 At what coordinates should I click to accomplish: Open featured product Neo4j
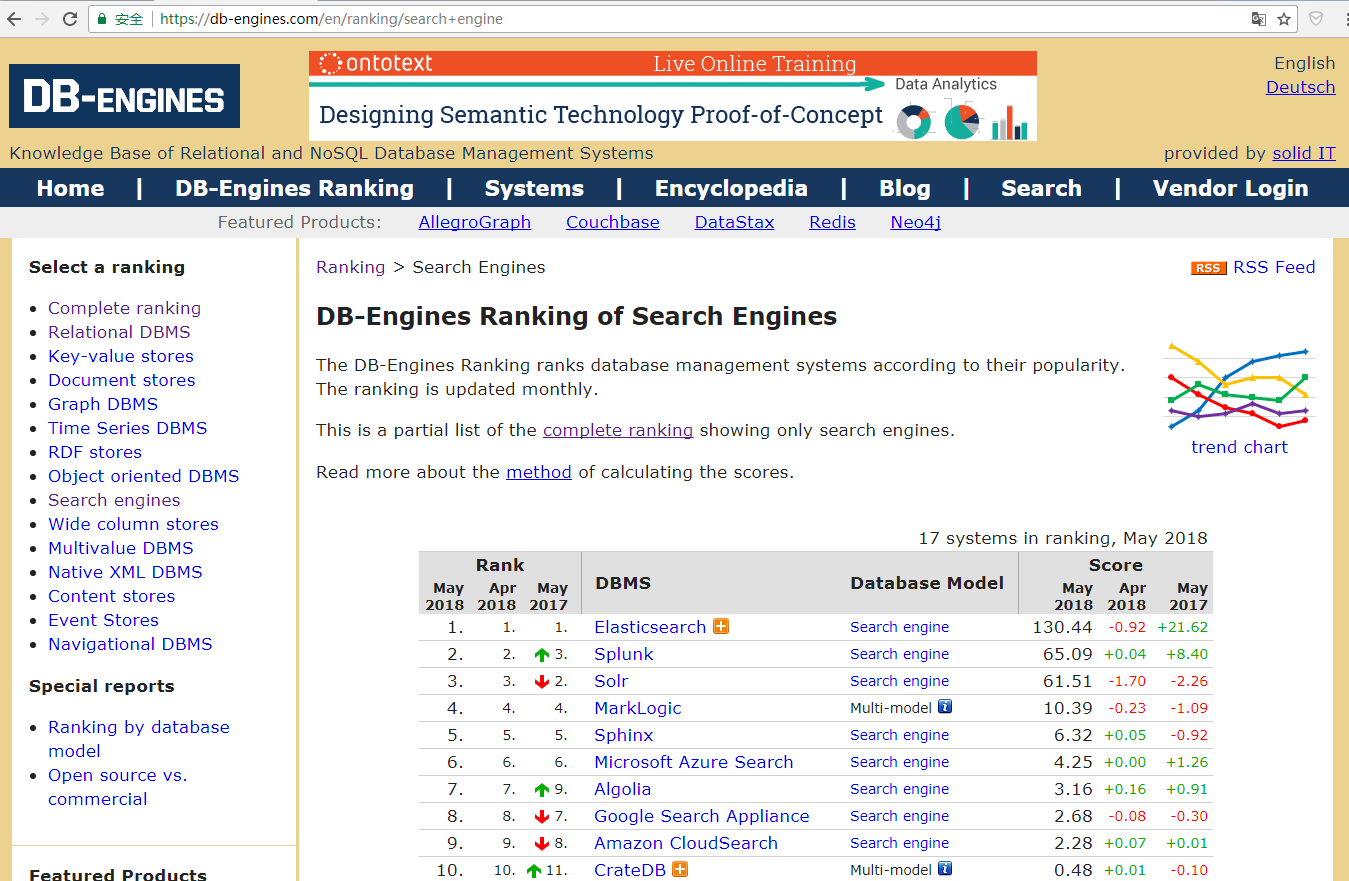[x=915, y=222]
